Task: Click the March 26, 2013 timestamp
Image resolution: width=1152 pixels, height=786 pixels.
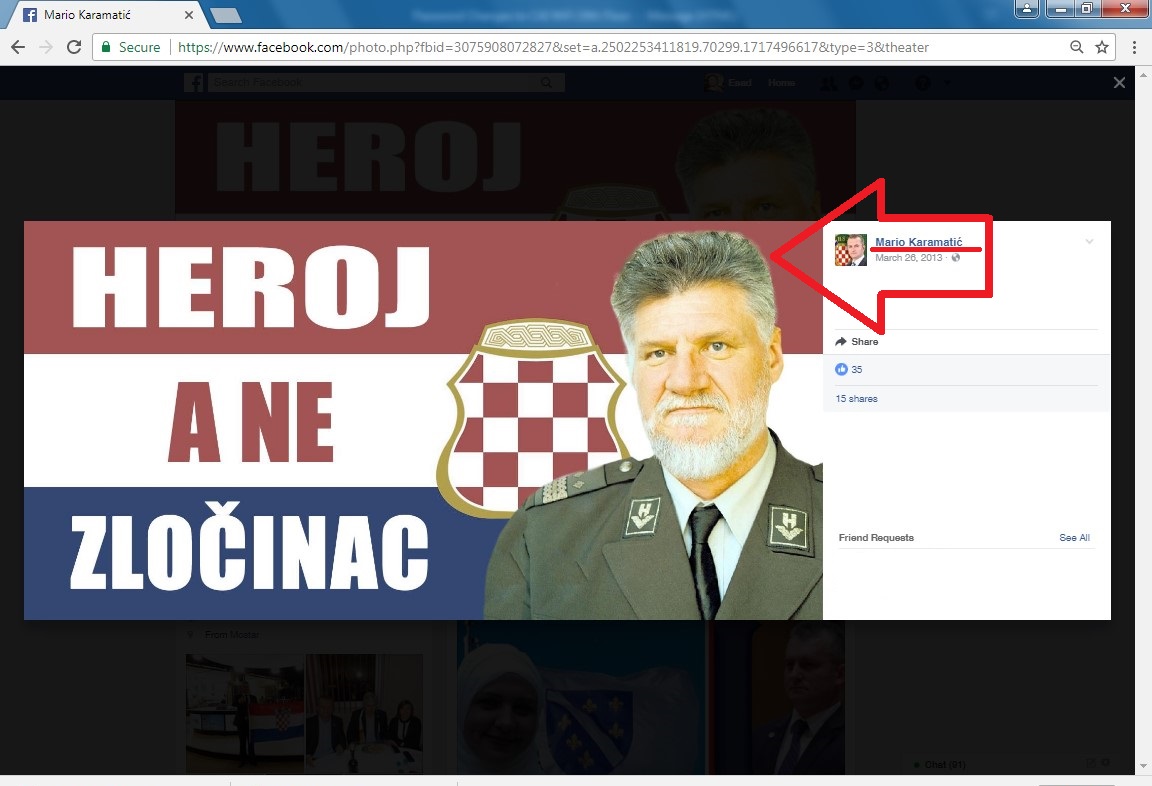Action: 908,258
